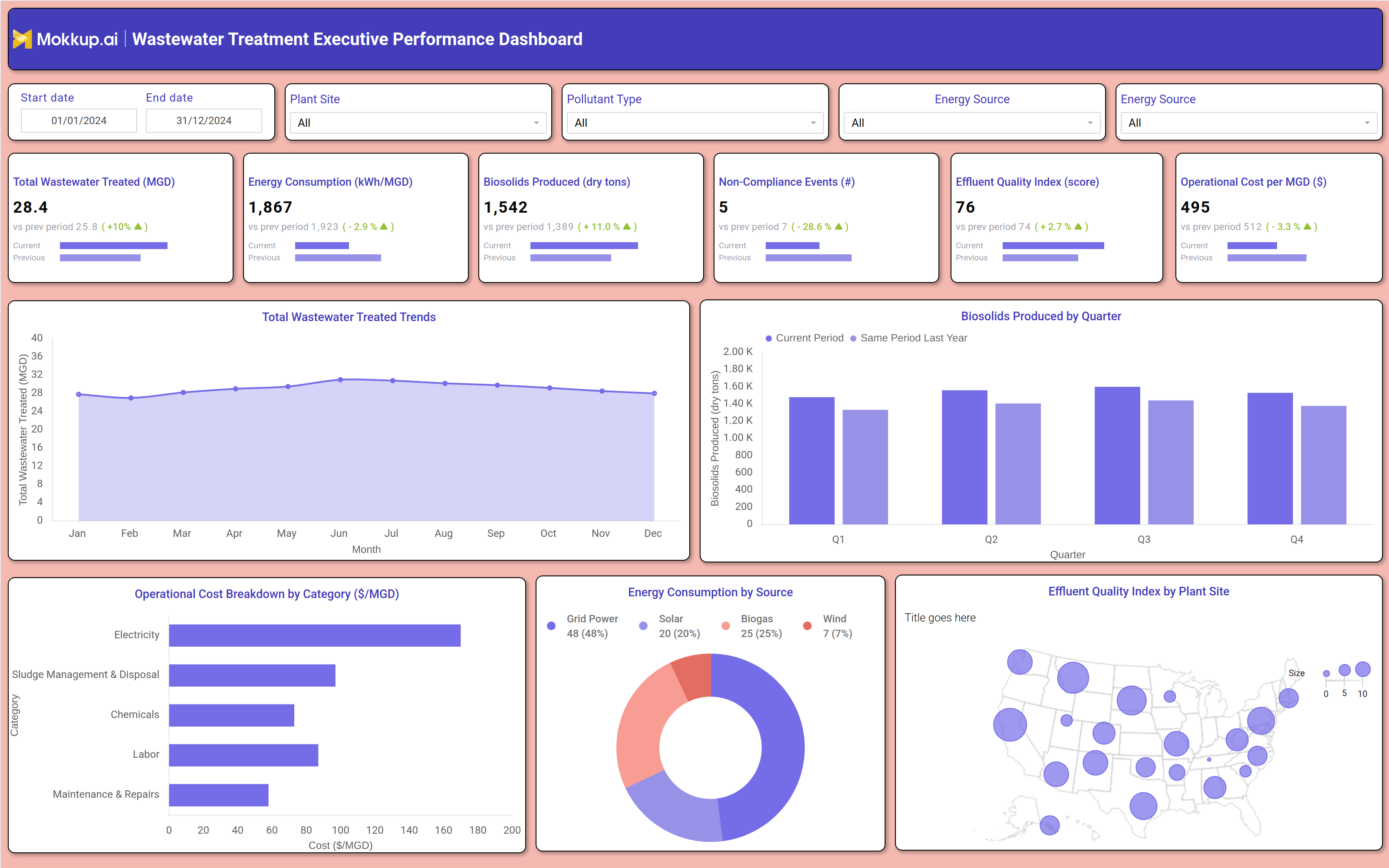
Task: Click the Biogas legend marker
Action: (x=725, y=626)
